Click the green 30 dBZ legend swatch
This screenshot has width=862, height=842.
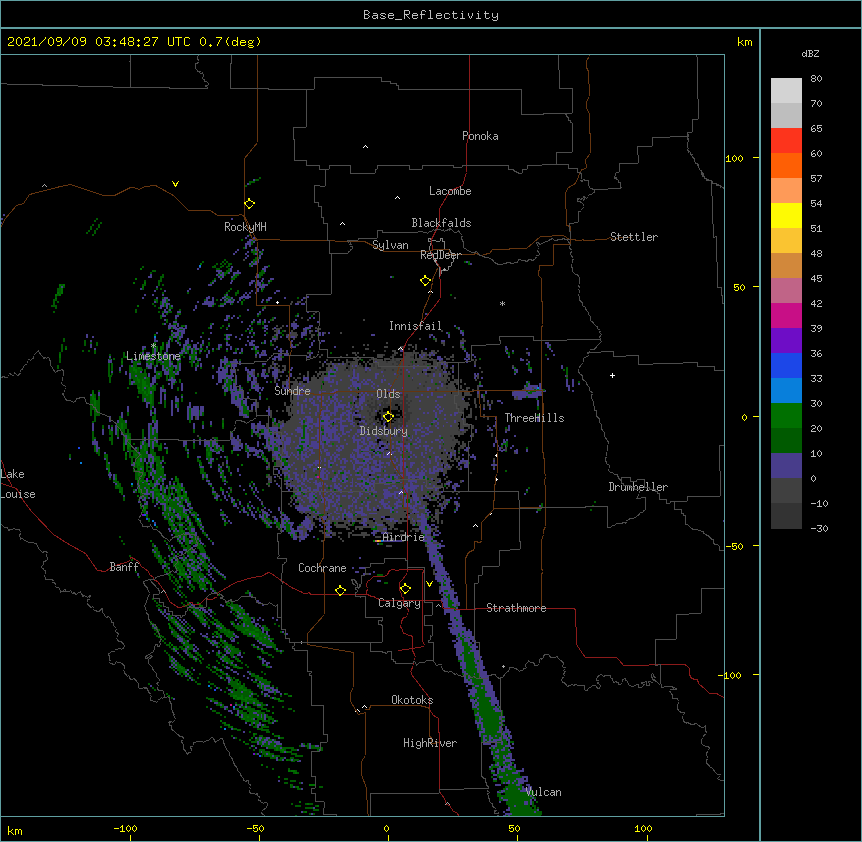[x=786, y=416]
